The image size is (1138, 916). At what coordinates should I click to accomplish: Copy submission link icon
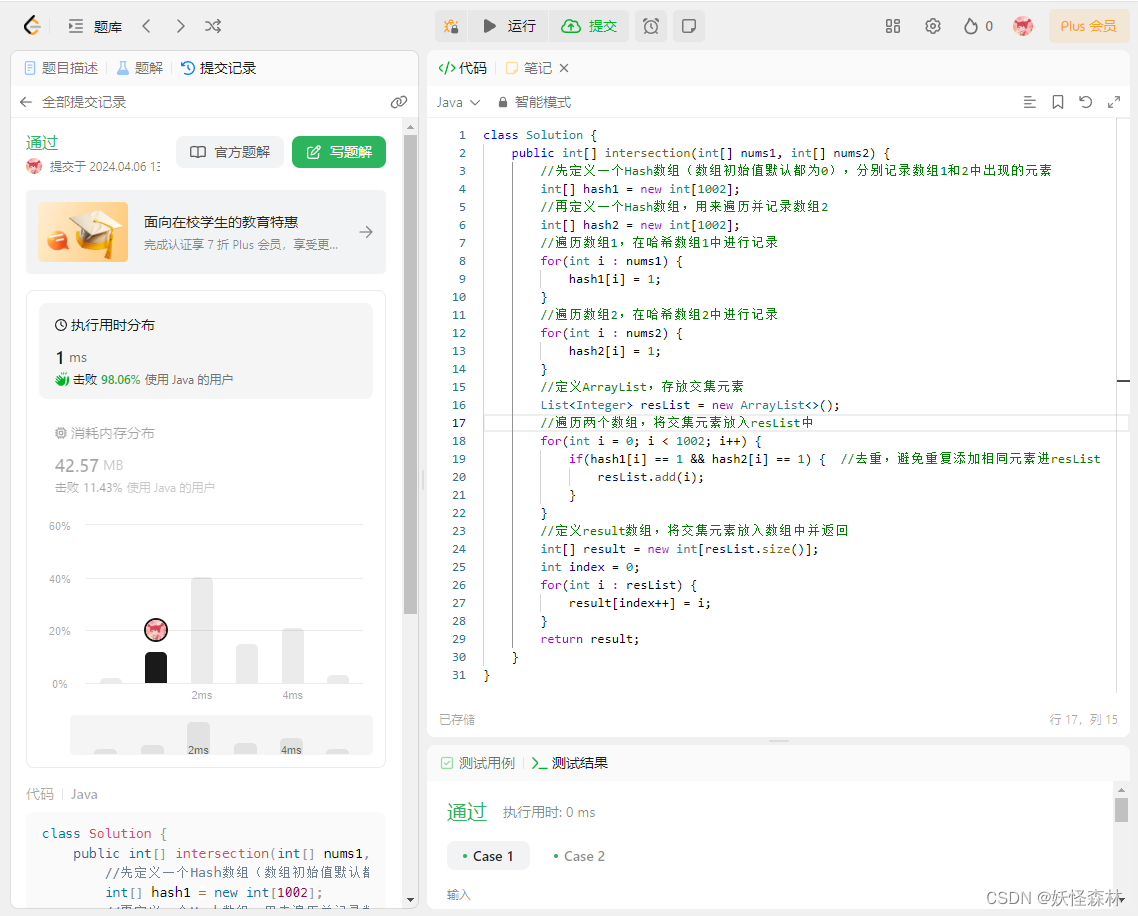coord(398,102)
